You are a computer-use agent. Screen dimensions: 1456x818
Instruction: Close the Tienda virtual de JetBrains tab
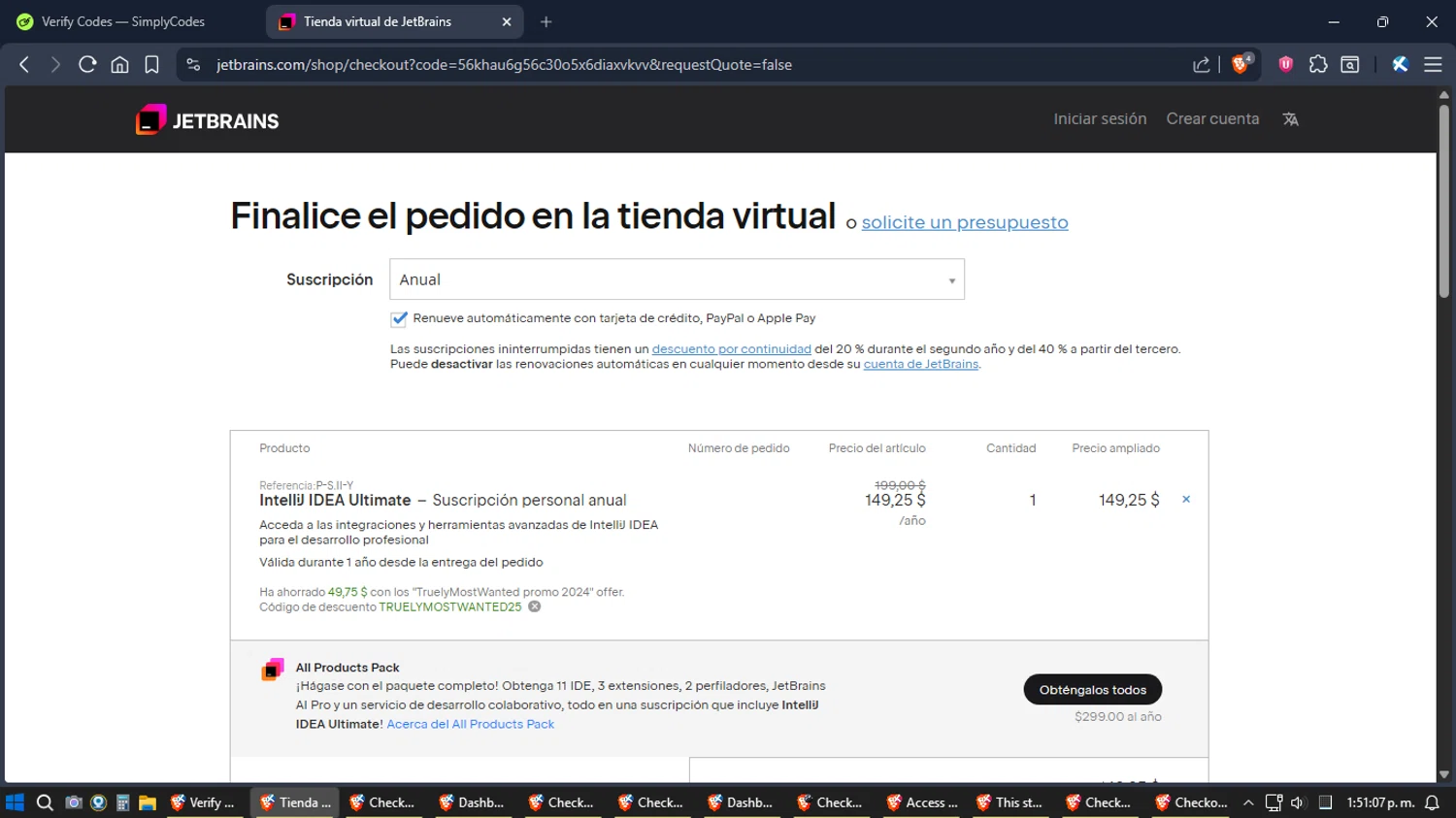click(x=506, y=21)
